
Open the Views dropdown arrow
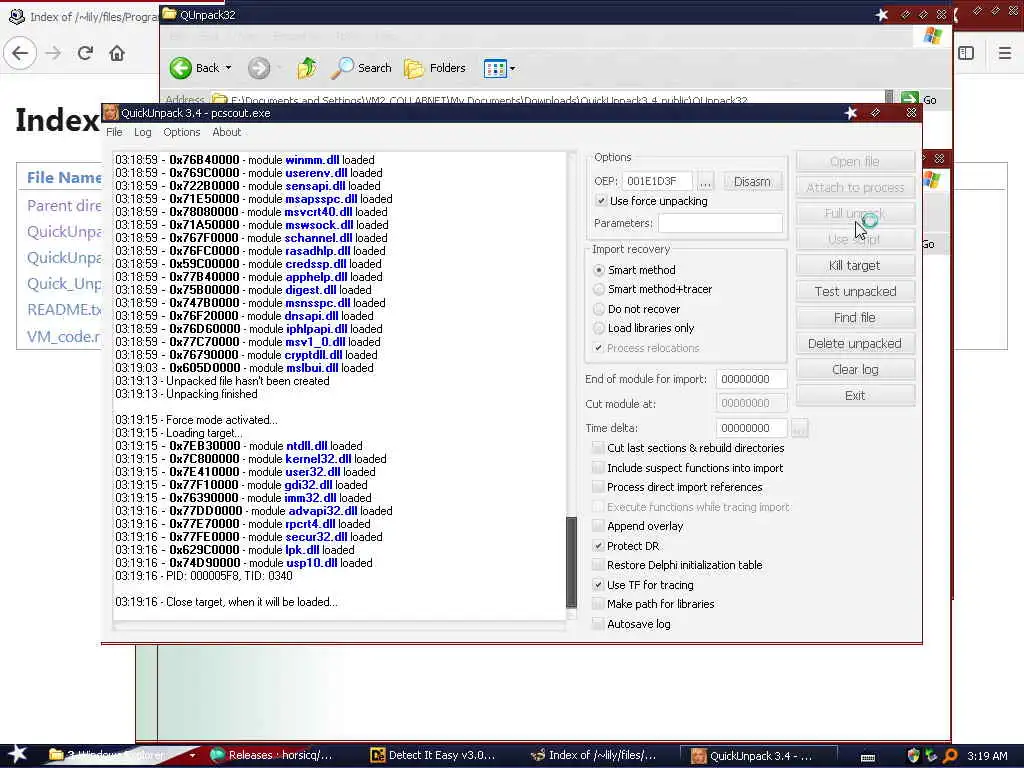tap(513, 68)
